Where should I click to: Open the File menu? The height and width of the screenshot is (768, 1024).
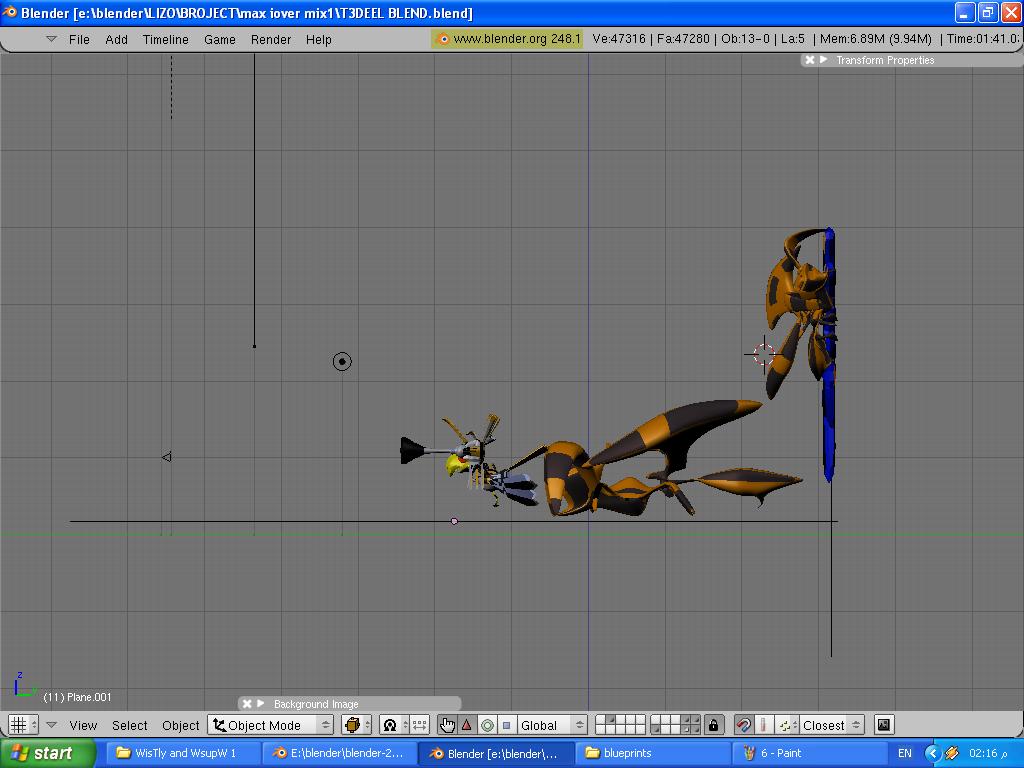coord(79,39)
